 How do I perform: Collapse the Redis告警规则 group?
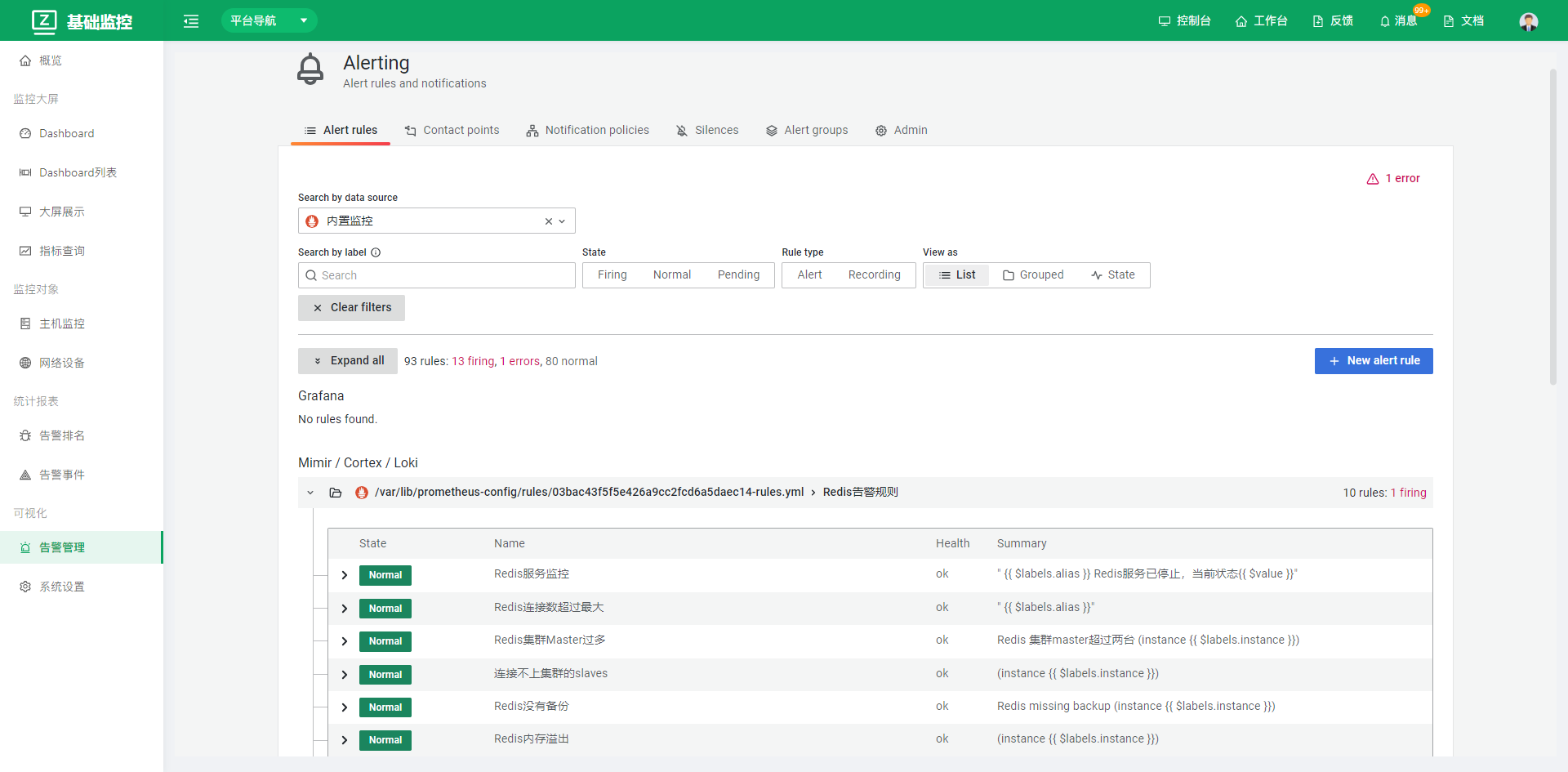pyautogui.click(x=310, y=493)
